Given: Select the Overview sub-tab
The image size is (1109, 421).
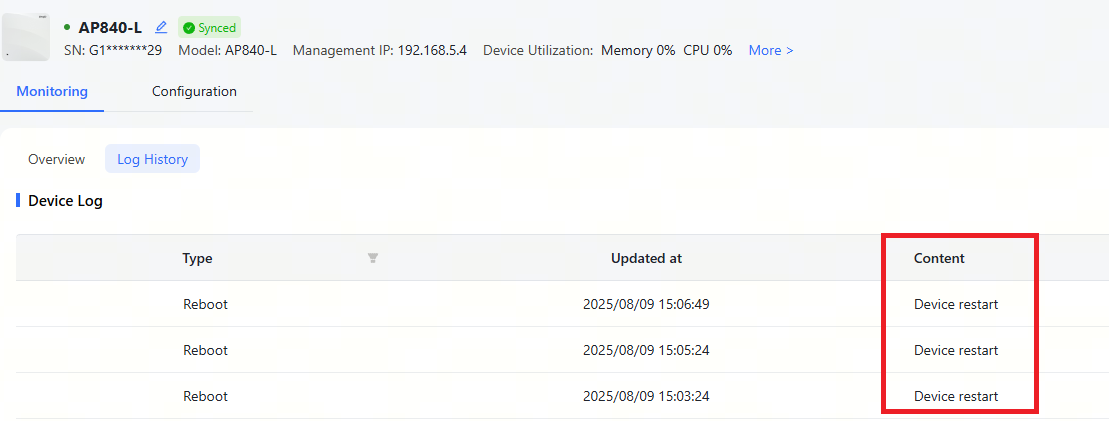Looking at the screenshot, I should pos(56,159).
